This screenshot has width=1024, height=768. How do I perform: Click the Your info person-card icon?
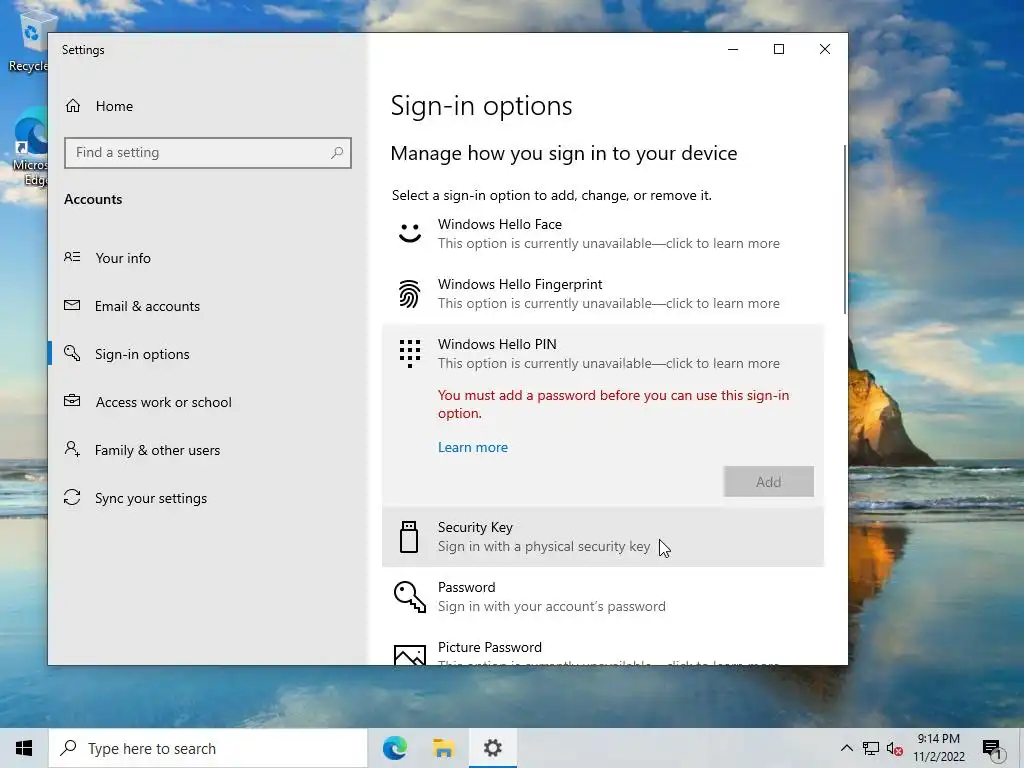[72, 257]
